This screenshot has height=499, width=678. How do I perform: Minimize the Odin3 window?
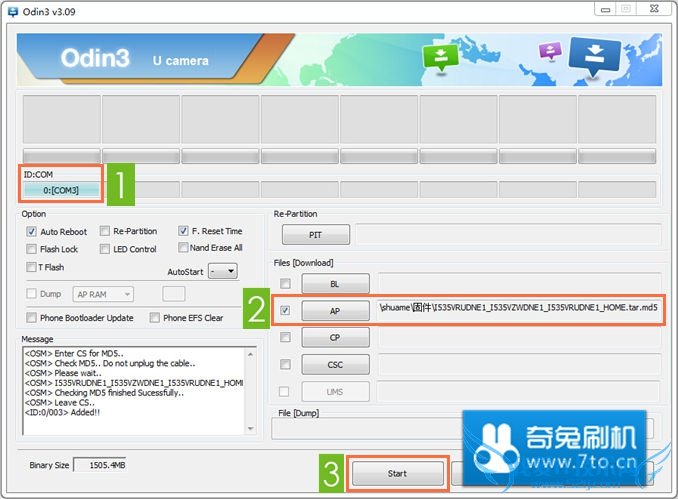pos(606,9)
